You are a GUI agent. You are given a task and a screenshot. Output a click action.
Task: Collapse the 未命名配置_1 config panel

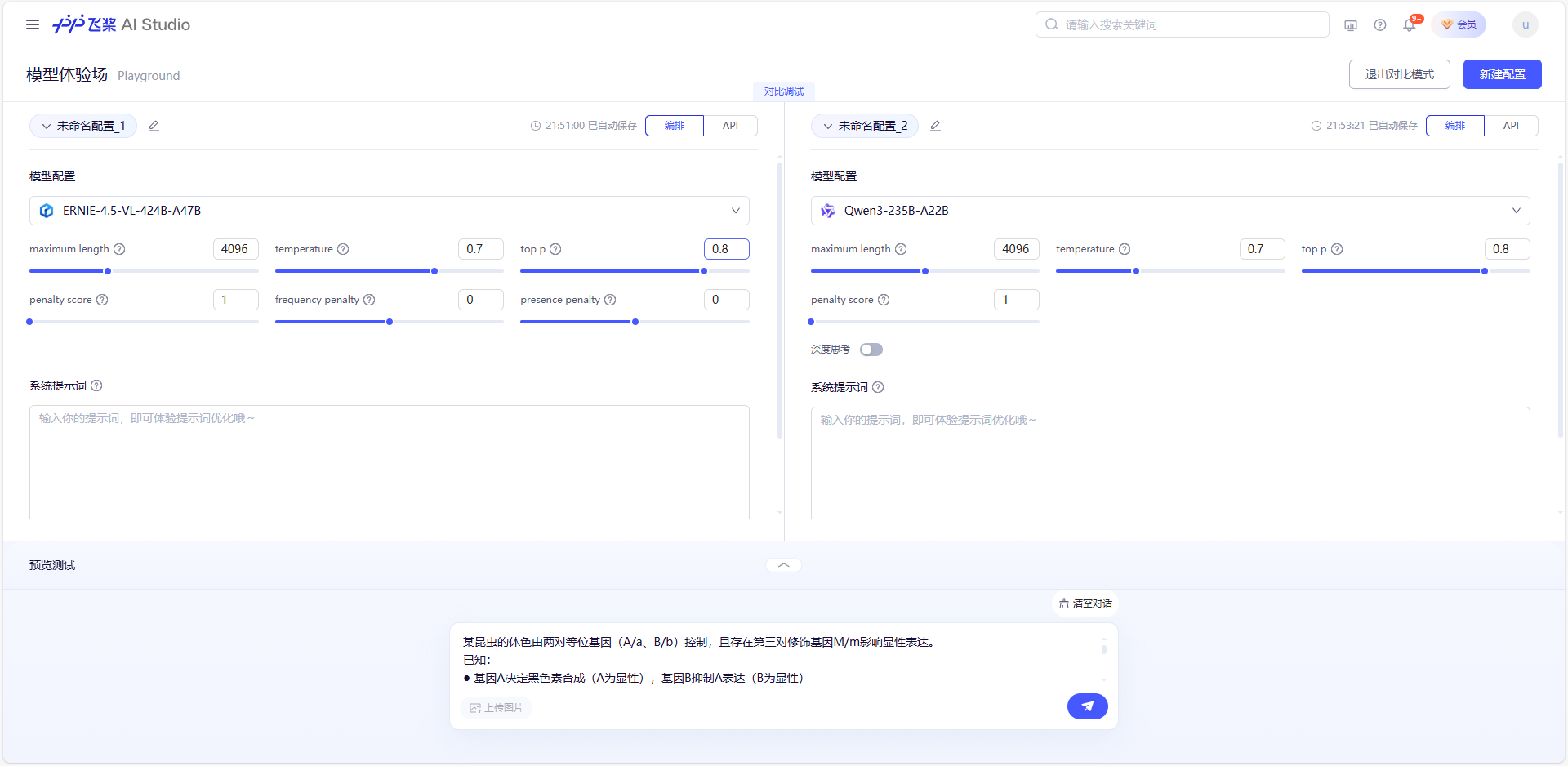(46, 126)
